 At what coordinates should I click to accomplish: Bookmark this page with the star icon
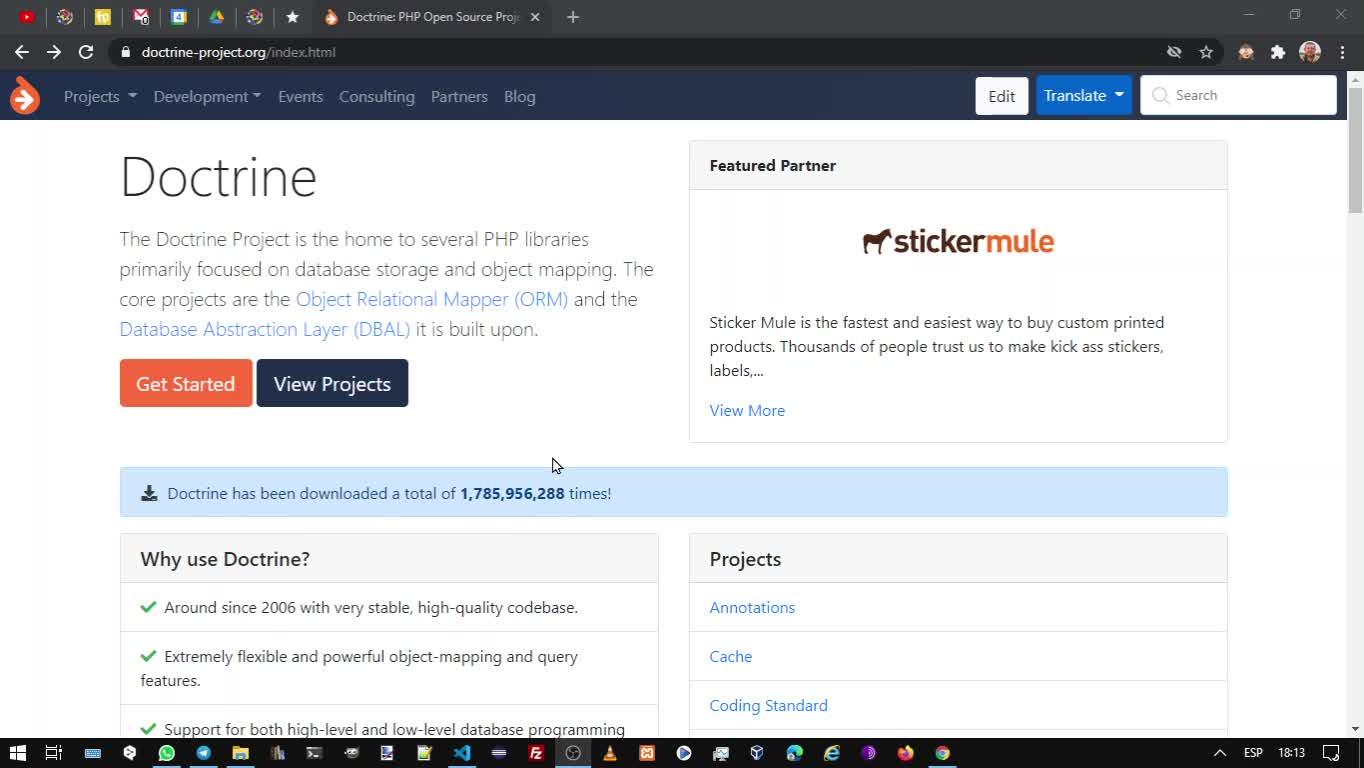coord(1206,52)
